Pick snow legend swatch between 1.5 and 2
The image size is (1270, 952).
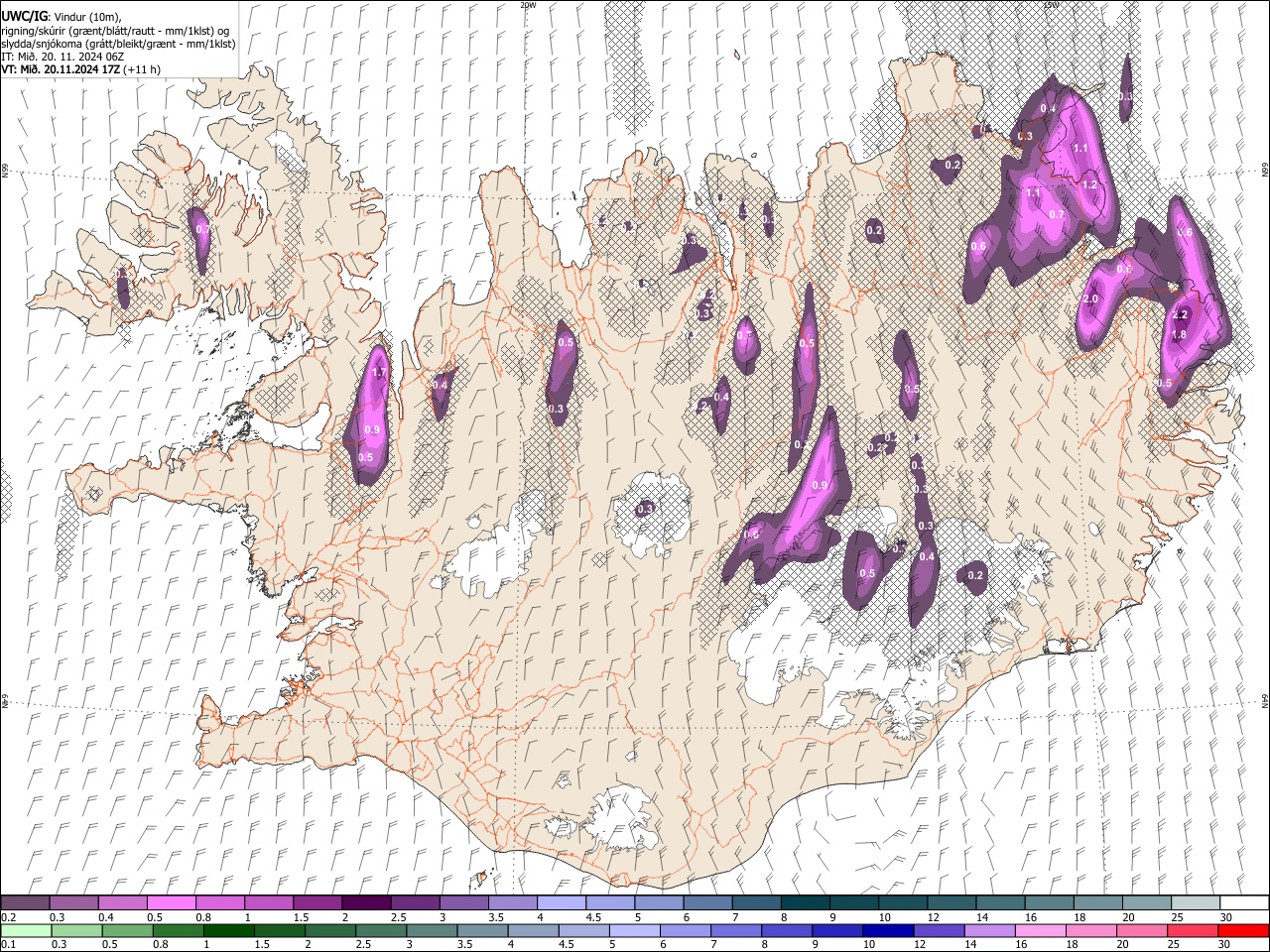point(317,902)
